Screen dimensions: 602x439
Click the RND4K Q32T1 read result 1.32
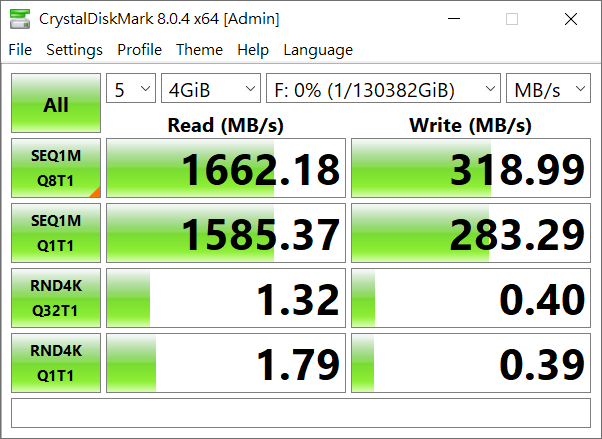[x=226, y=298]
